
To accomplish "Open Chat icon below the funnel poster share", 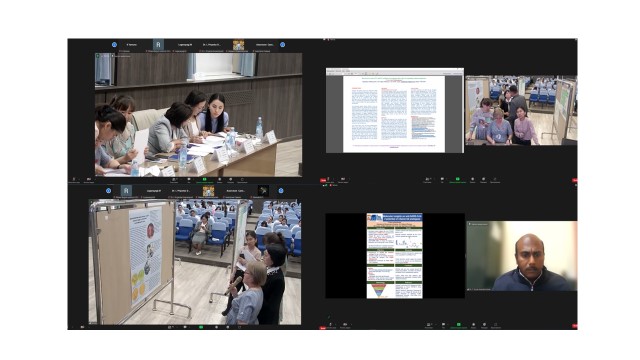I will click(443, 325).
